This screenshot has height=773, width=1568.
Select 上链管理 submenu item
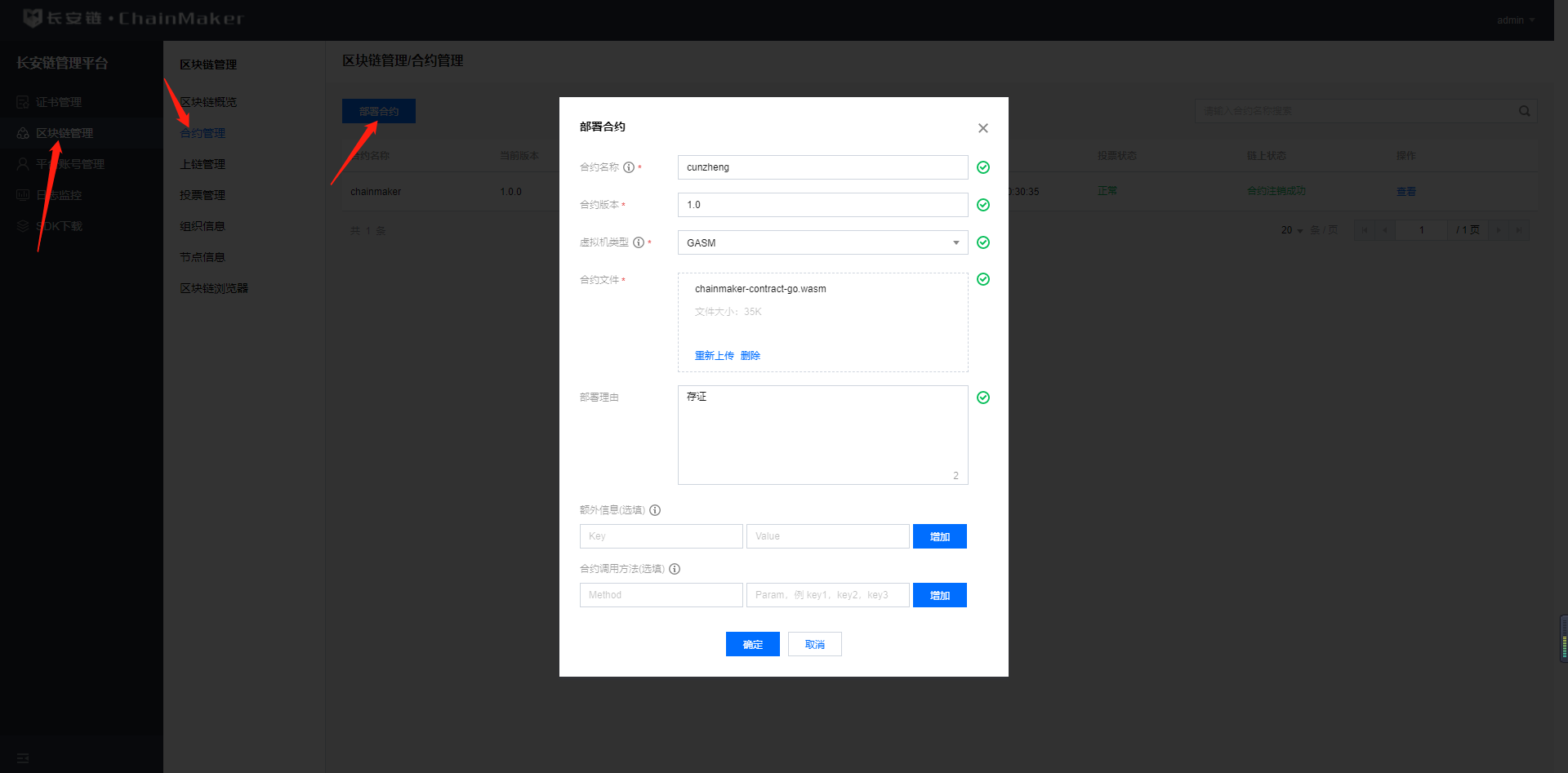pos(203,164)
